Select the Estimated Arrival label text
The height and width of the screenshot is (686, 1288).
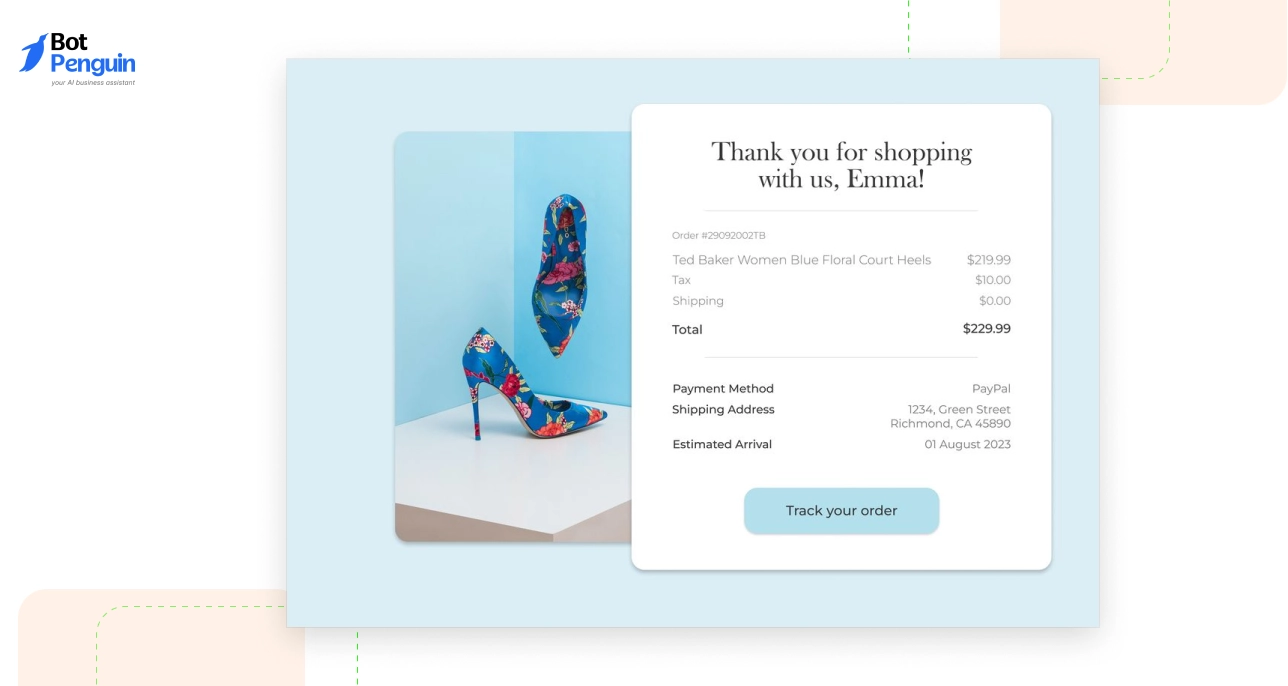coord(722,444)
